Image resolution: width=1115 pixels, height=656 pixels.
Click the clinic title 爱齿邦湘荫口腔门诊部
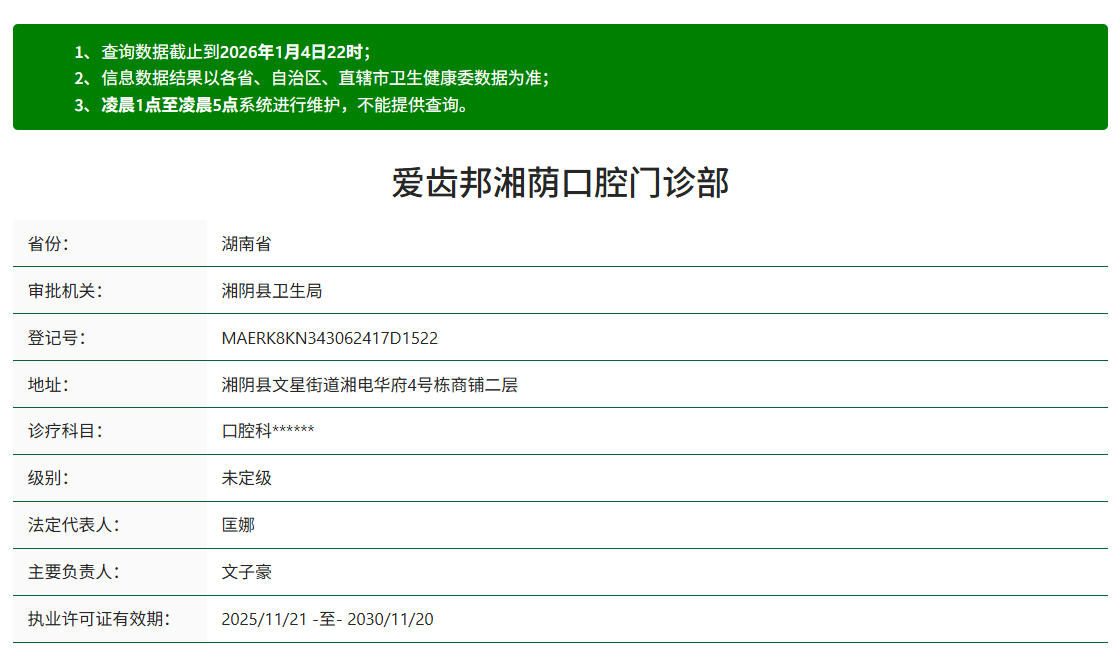click(560, 183)
